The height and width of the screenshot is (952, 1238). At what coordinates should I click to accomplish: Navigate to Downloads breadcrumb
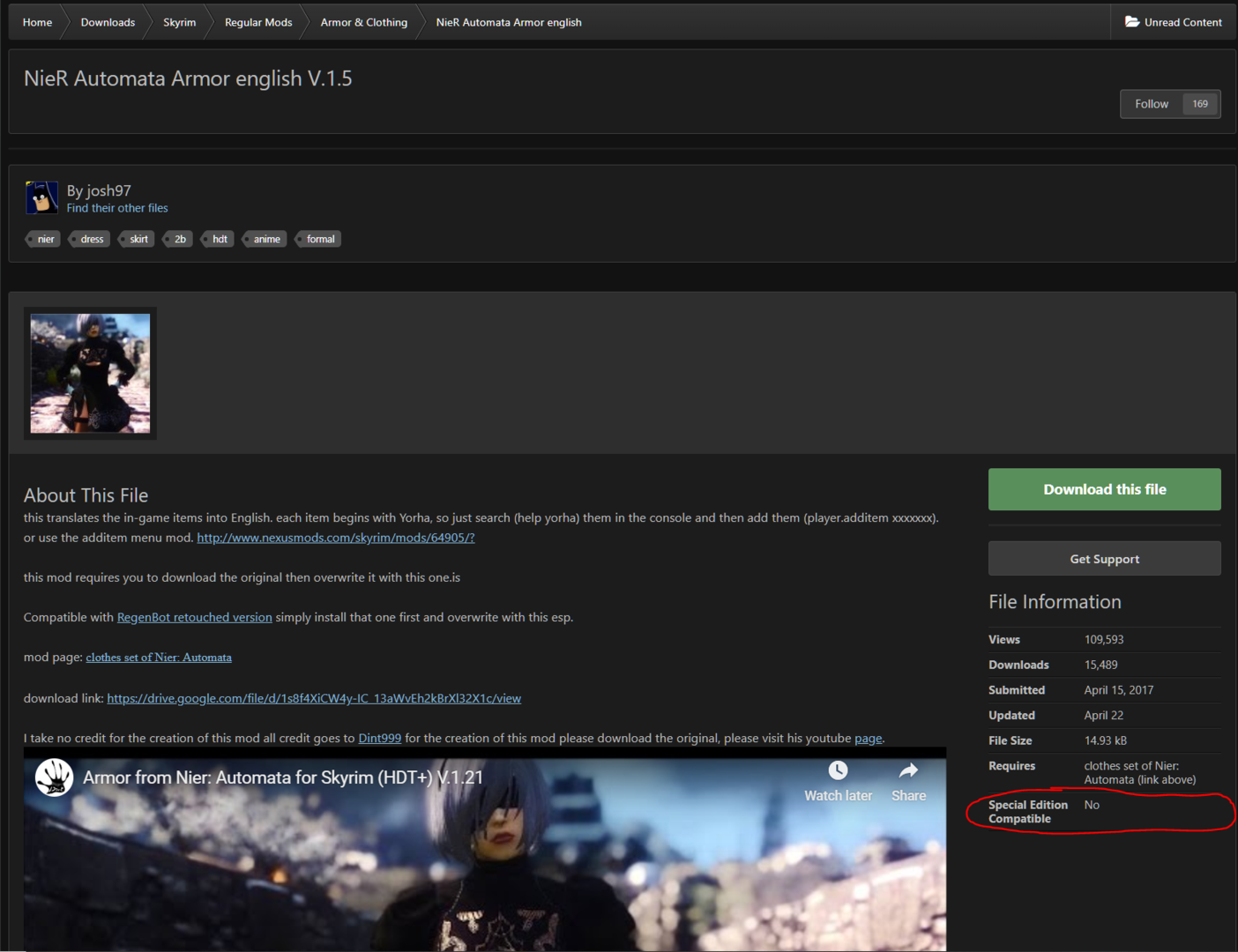pos(108,22)
